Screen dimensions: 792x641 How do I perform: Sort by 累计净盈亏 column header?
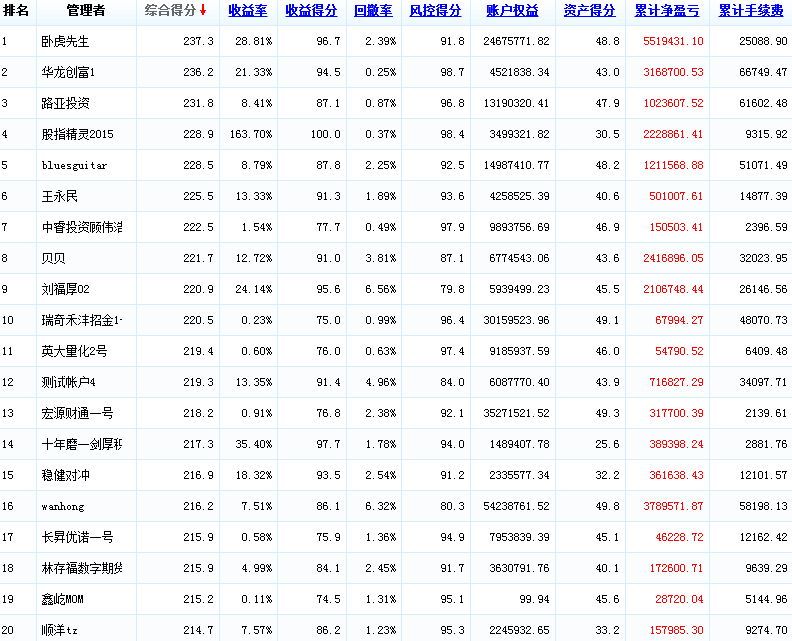click(x=667, y=11)
